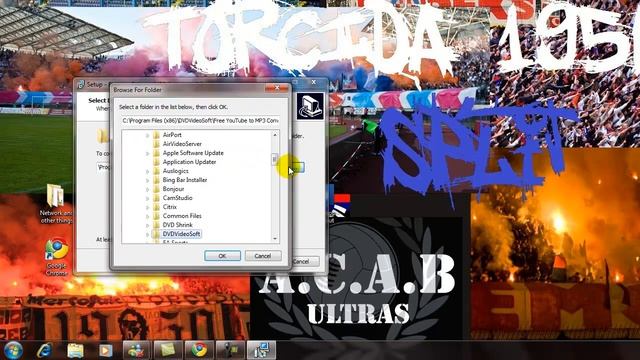
Task: Click the Setup installer taskbar icon
Action: [x=261, y=350]
